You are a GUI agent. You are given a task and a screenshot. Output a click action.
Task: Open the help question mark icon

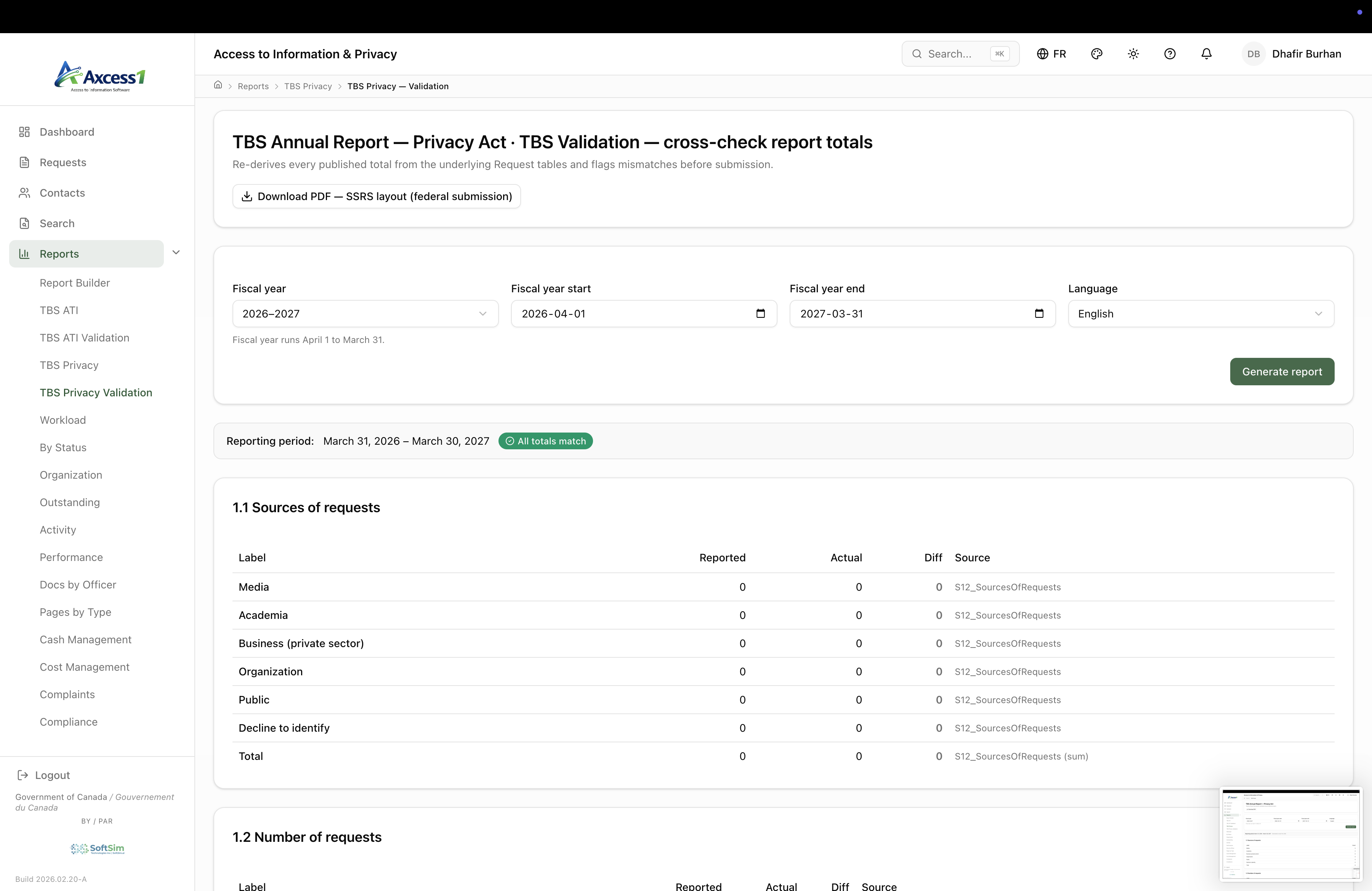(x=1170, y=54)
